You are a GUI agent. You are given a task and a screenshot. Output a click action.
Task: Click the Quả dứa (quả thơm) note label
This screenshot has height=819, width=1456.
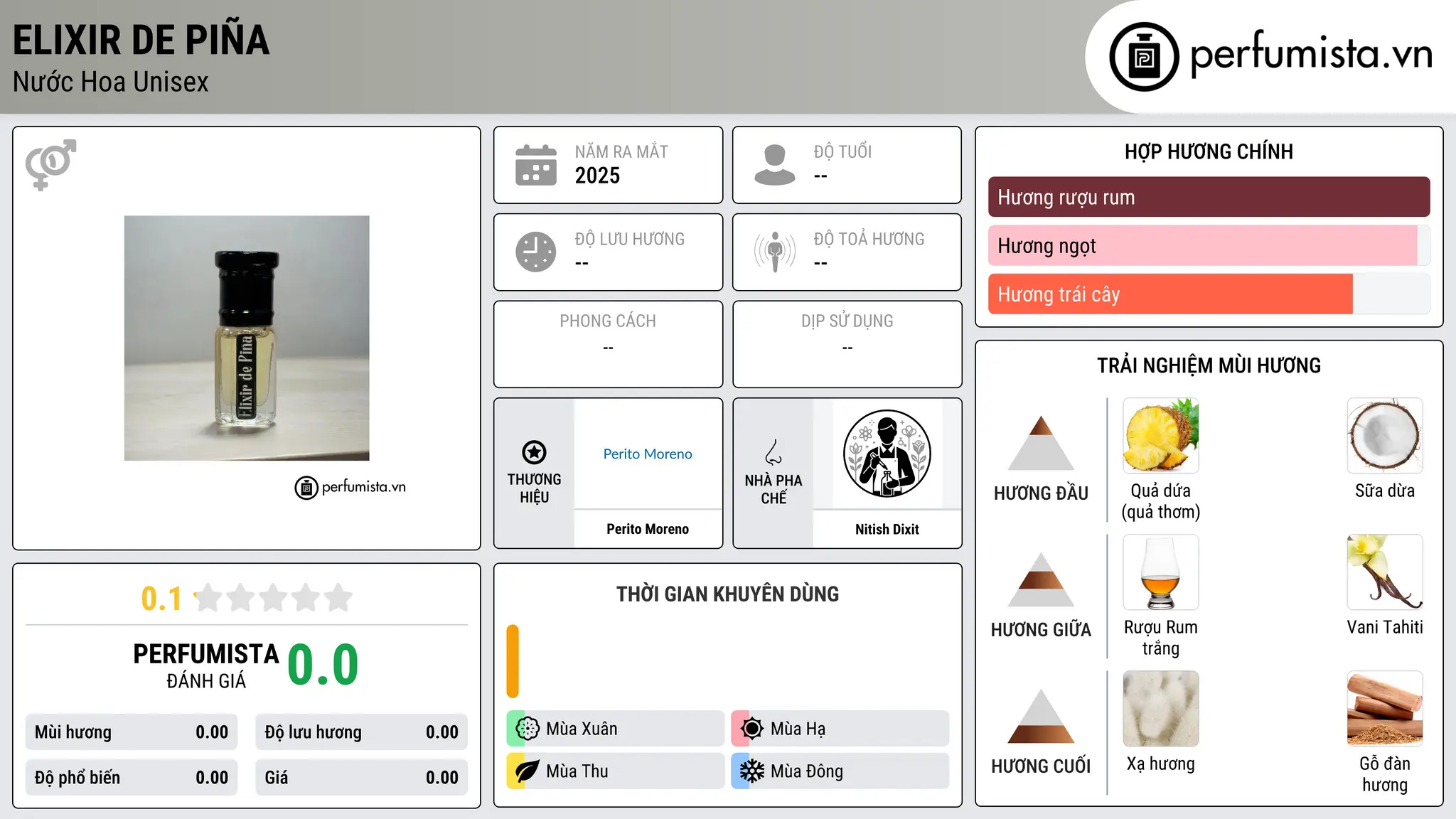pos(1161,501)
